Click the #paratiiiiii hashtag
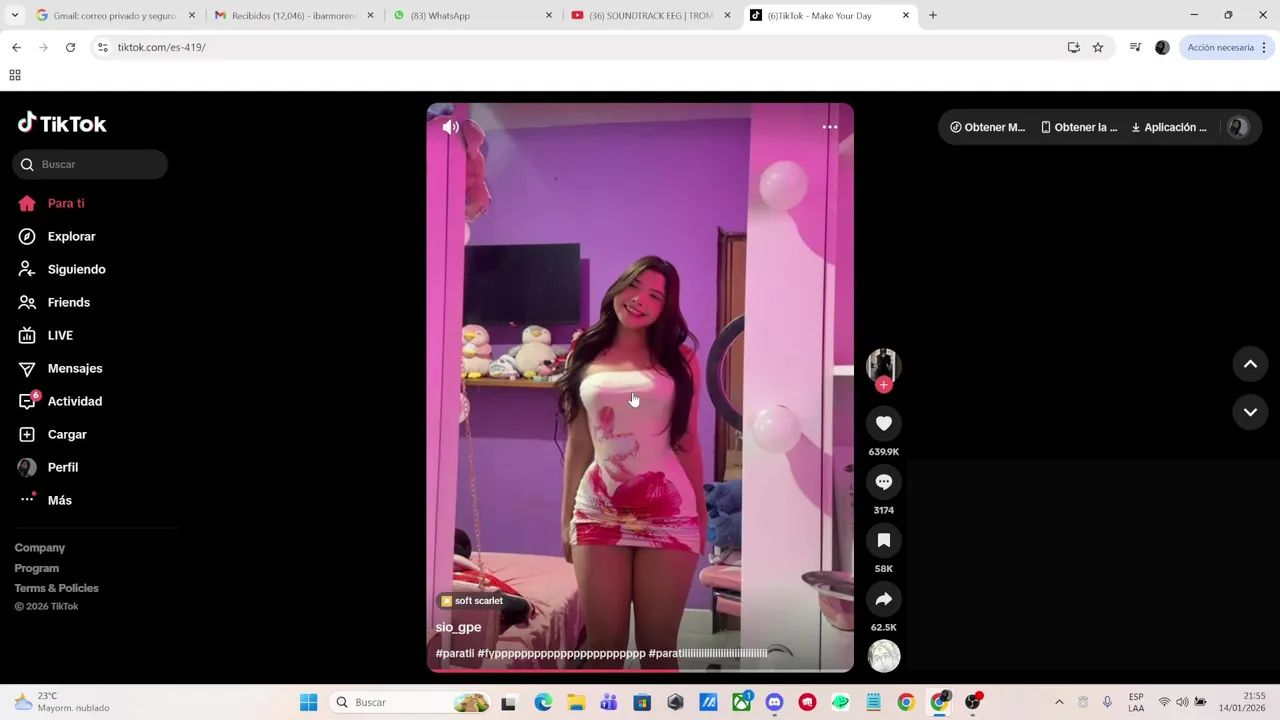This screenshot has width=1280, height=720. [708, 653]
